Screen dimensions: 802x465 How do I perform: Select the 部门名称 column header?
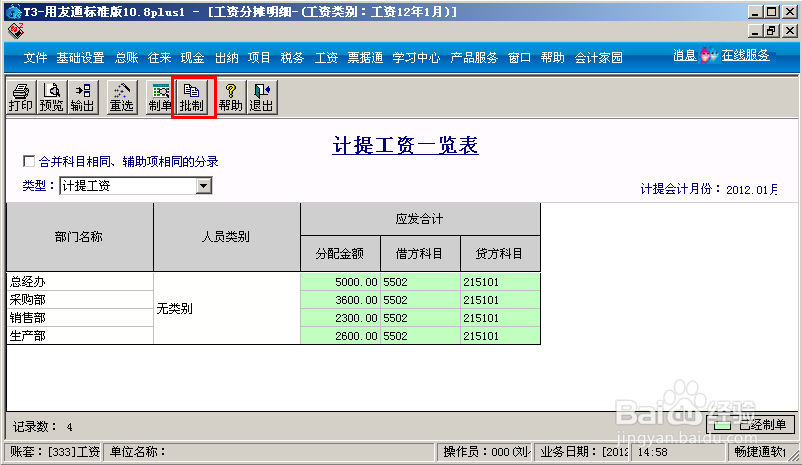tap(79, 237)
